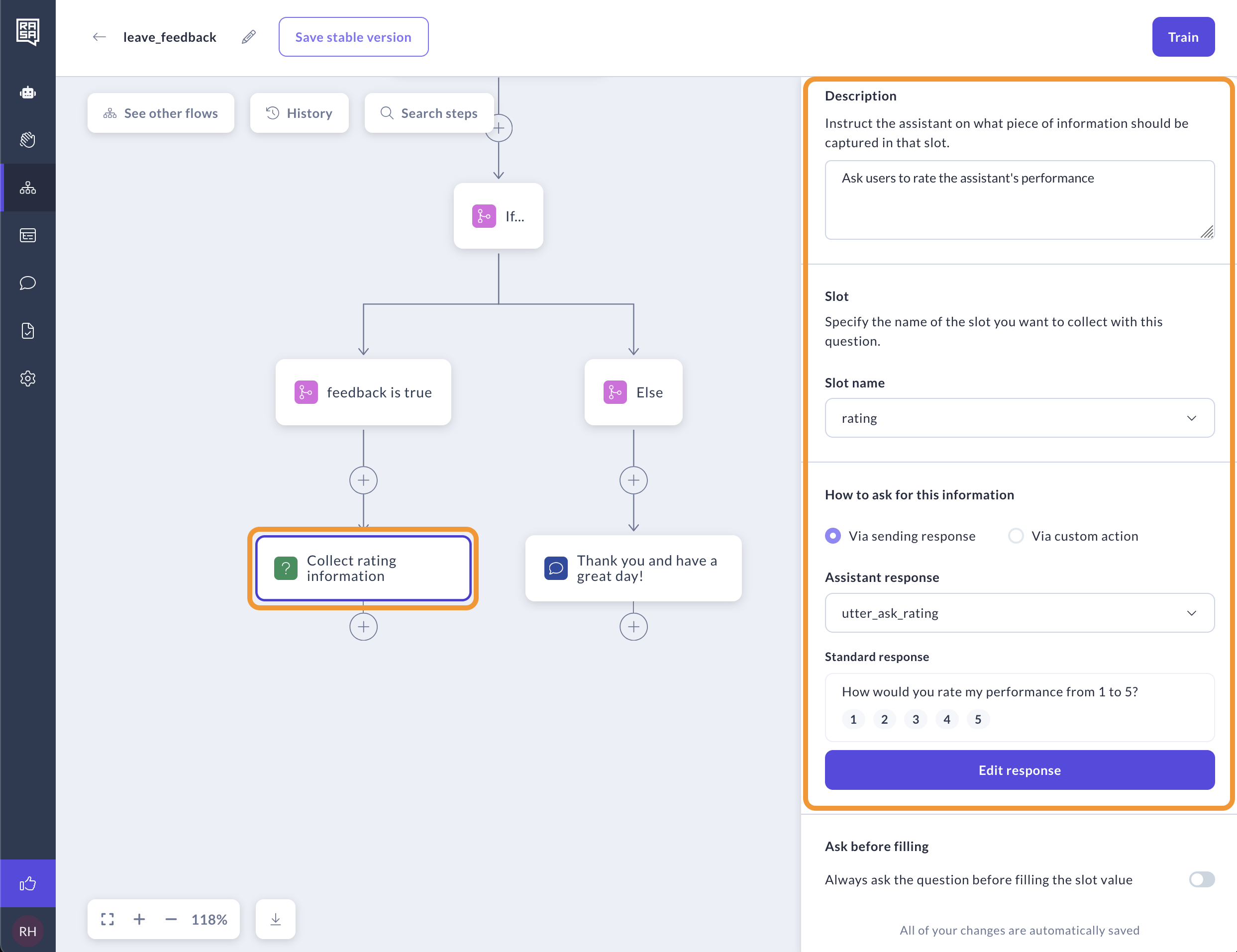Open the flows icon in sidebar
Screen dimensions: 1237x952
pos(28,188)
